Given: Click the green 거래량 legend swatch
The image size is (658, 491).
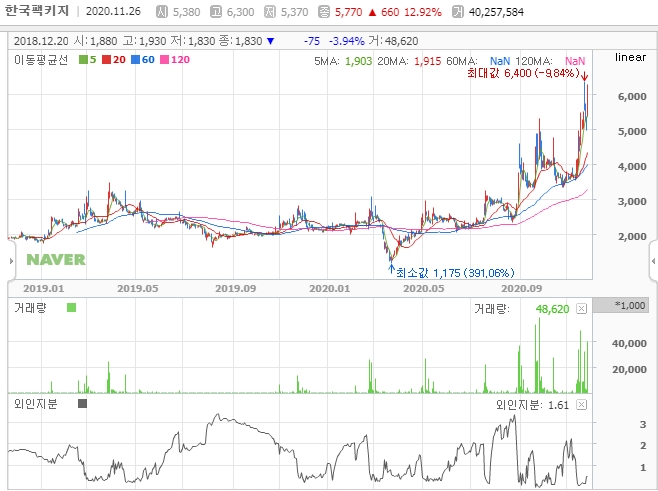Looking at the screenshot, I should pyautogui.click(x=71, y=308).
